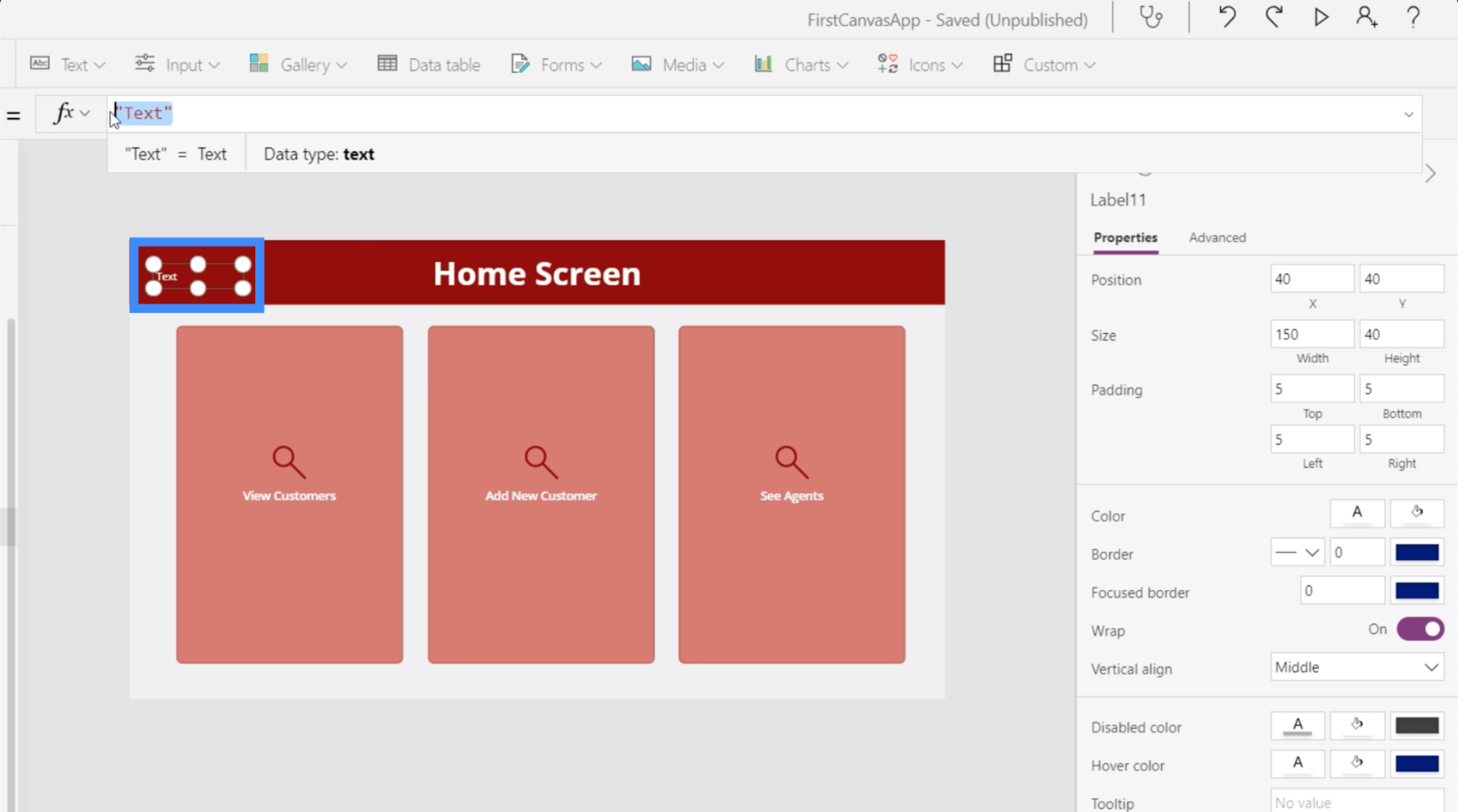Image resolution: width=1458 pixels, height=812 pixels.
Task: Select the Home Screen title label
Action: coord(536,274)
